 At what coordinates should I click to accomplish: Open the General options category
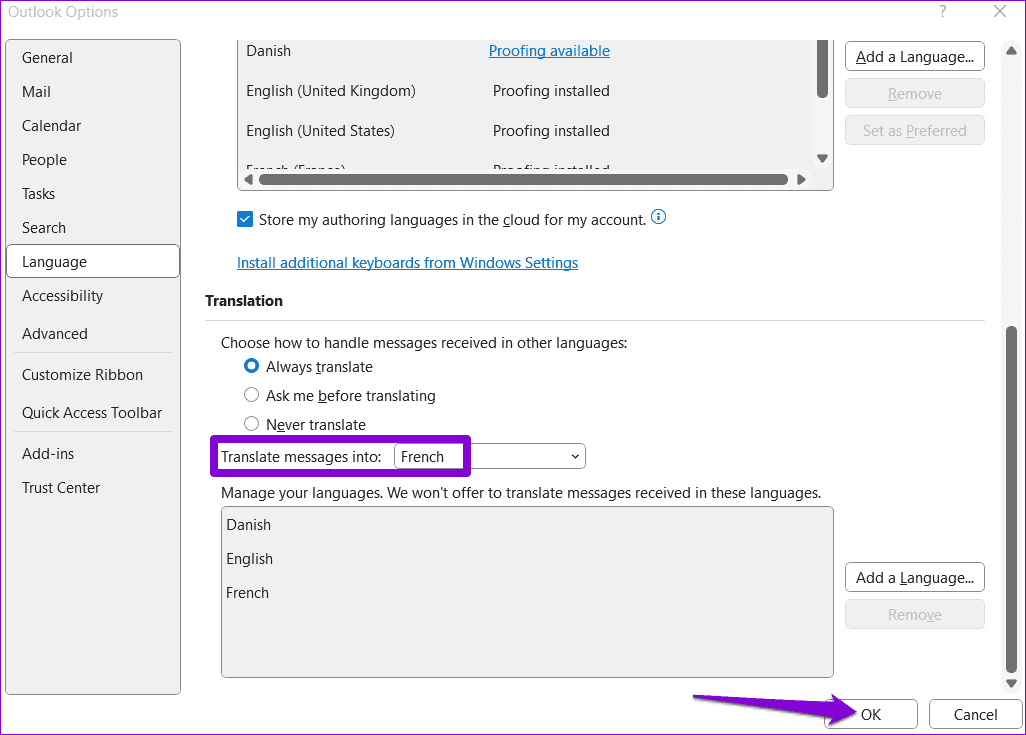point(93,58)
